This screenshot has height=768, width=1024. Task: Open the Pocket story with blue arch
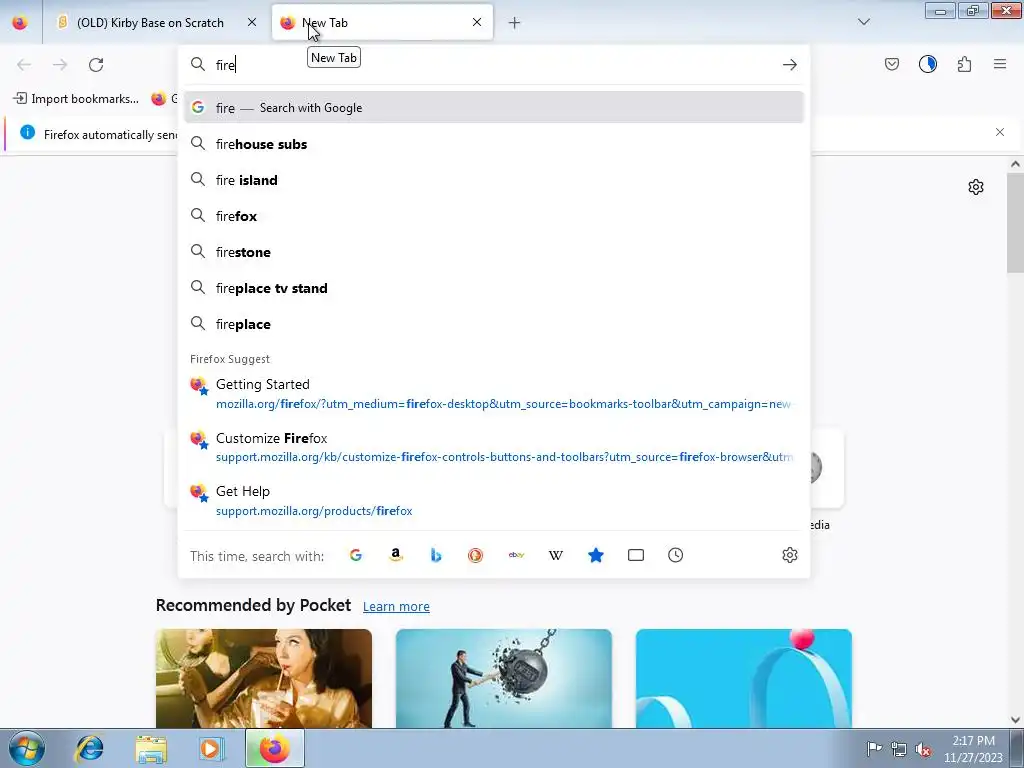[744, 678]
